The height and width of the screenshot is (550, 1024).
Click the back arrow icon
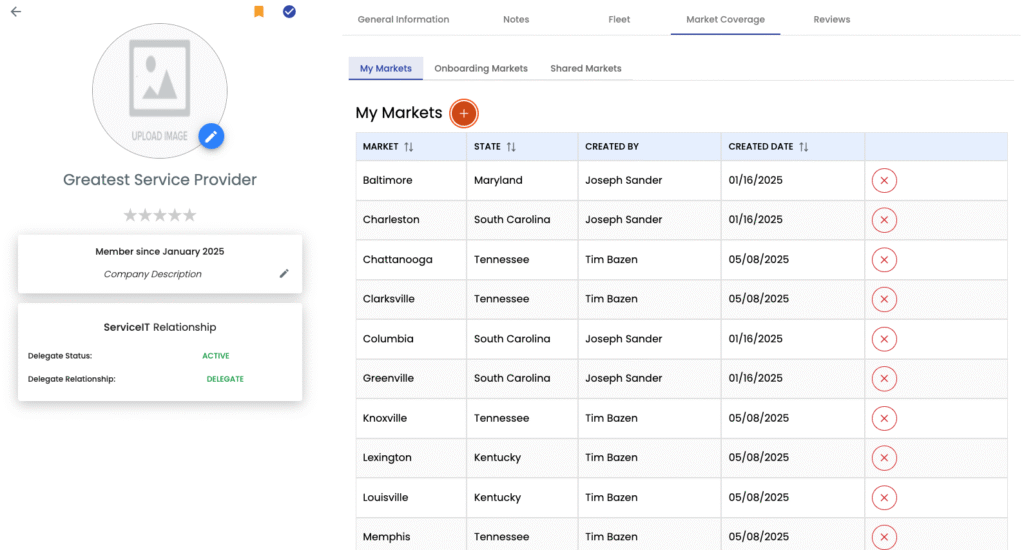pyautogui.click(x=16, y=12)
